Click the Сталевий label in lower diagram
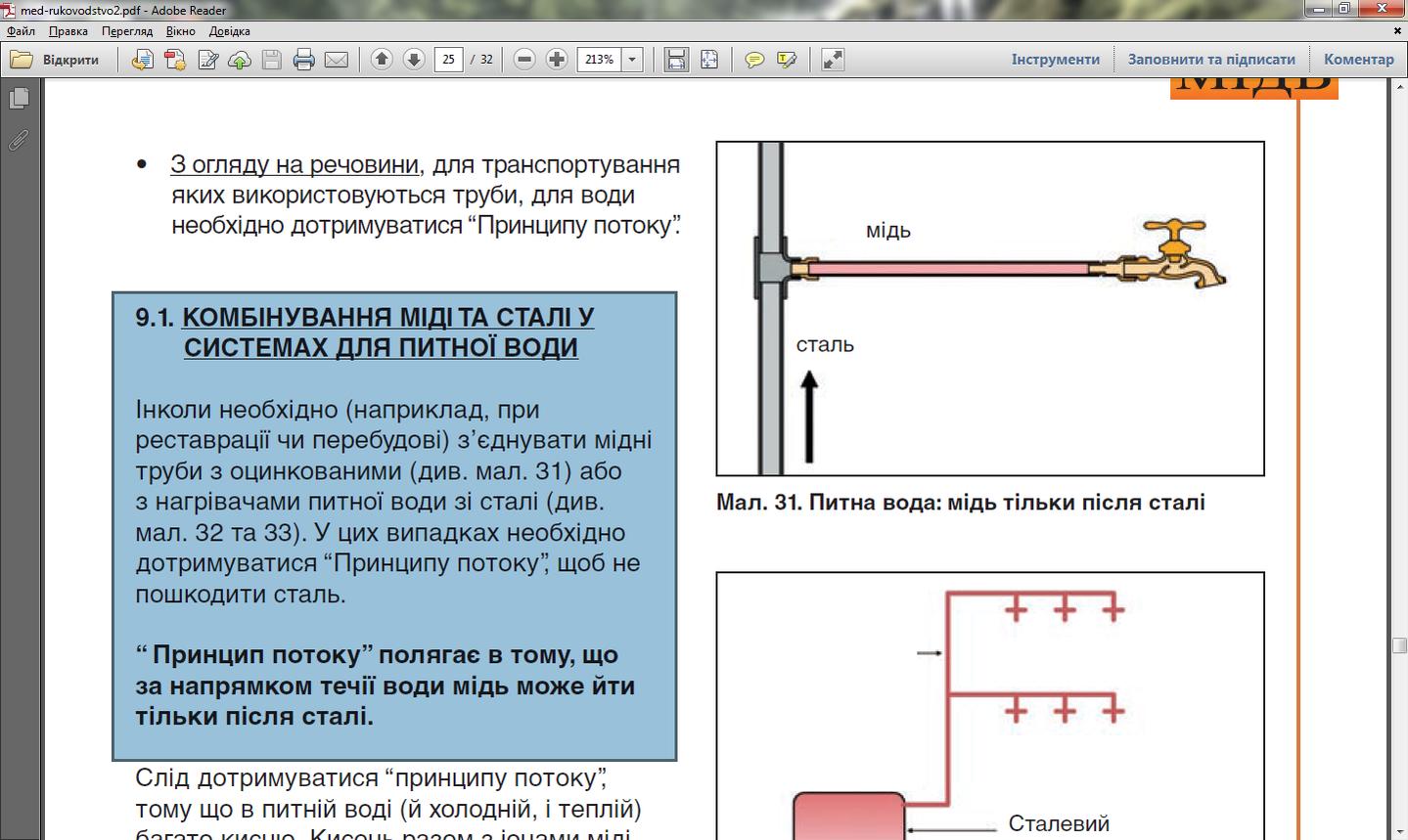Screen dimensions: 1408x840 coord(1059,824)
